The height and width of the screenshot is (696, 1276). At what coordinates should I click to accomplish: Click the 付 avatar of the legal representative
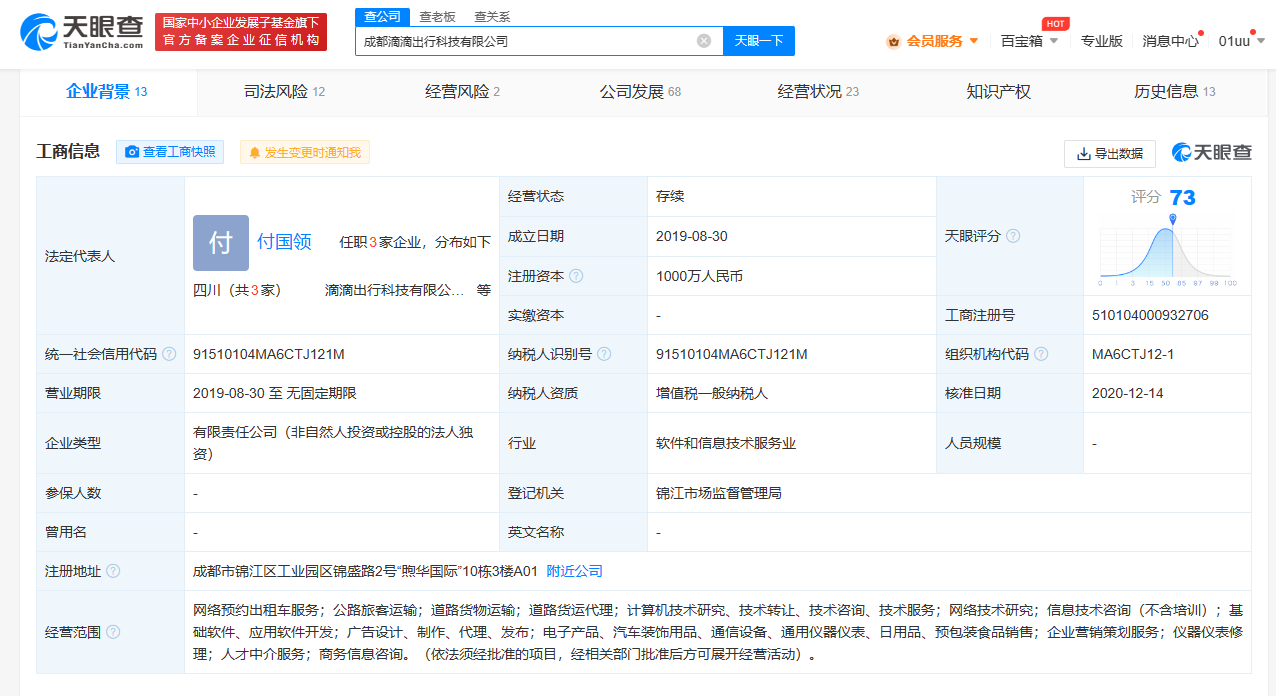(x=221, y=243)
